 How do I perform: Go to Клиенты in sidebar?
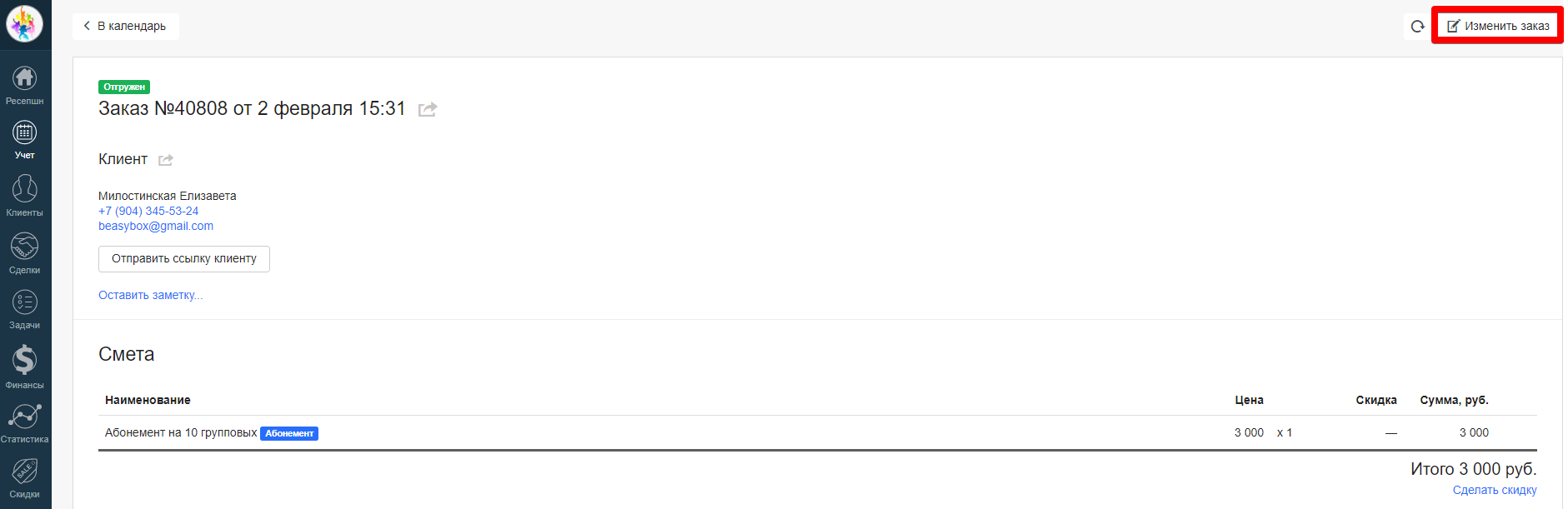coord(25,195)
